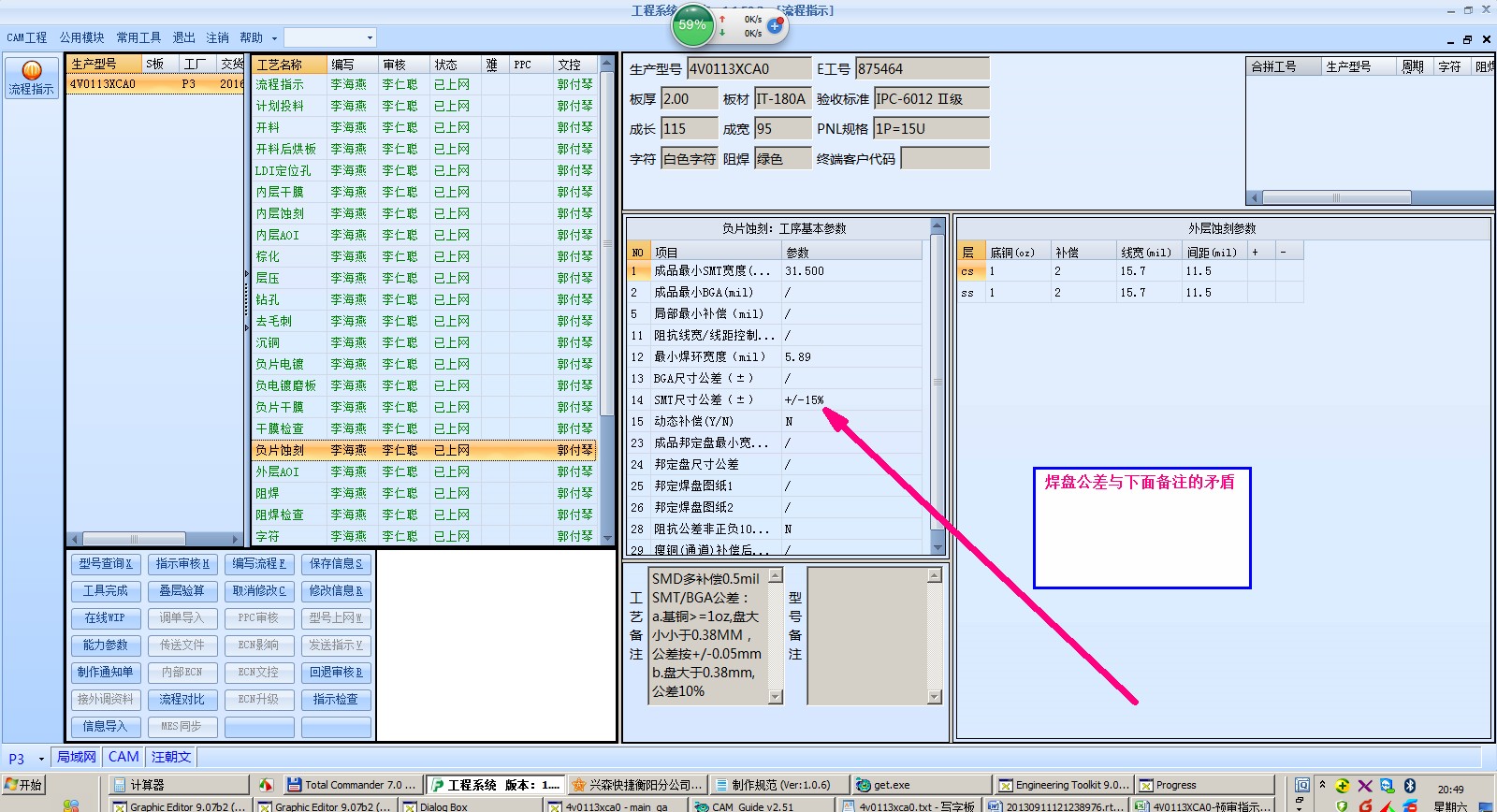Click the green 59% memory widget
Screen dimensions: 1497x812
[693, 25]
